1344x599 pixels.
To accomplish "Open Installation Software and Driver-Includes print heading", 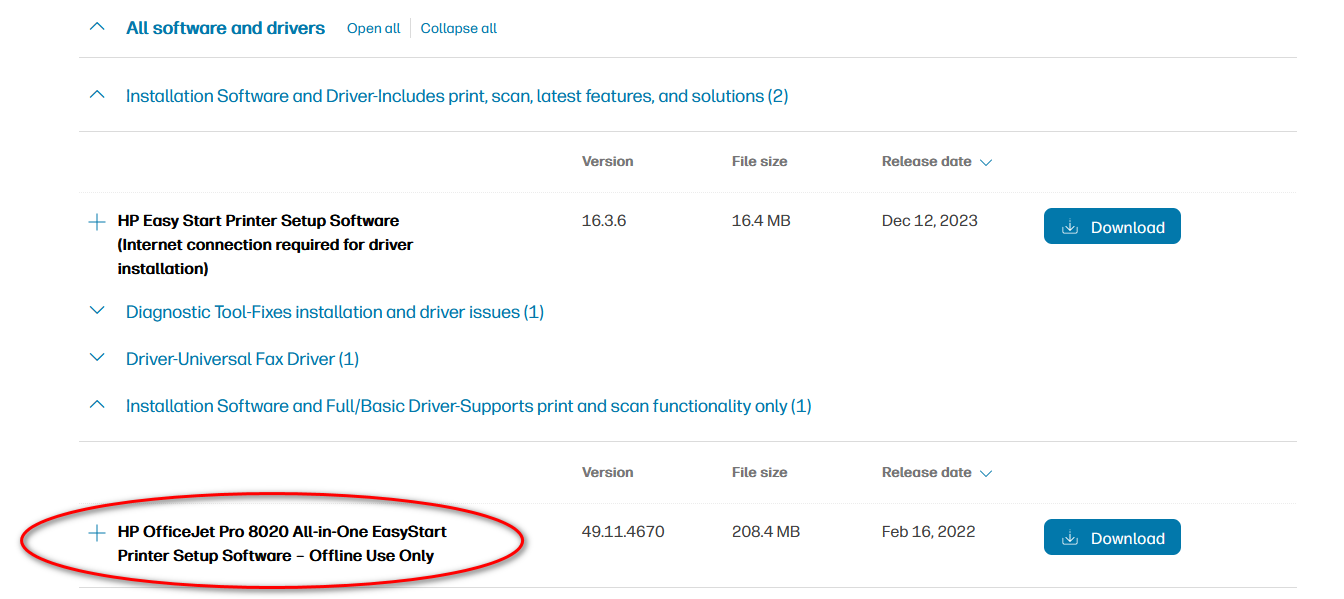I will (457, 96).
